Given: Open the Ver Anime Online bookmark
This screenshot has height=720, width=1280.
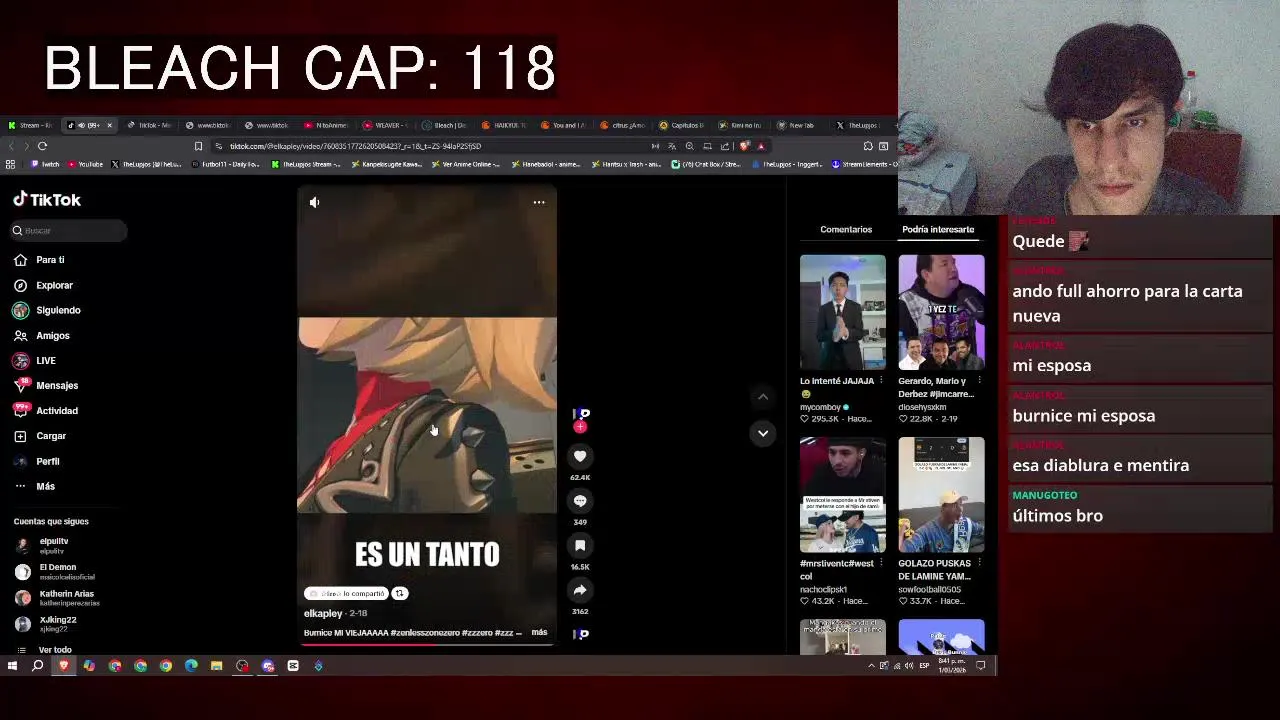Looking at the screenshot, I should (467, 165).
